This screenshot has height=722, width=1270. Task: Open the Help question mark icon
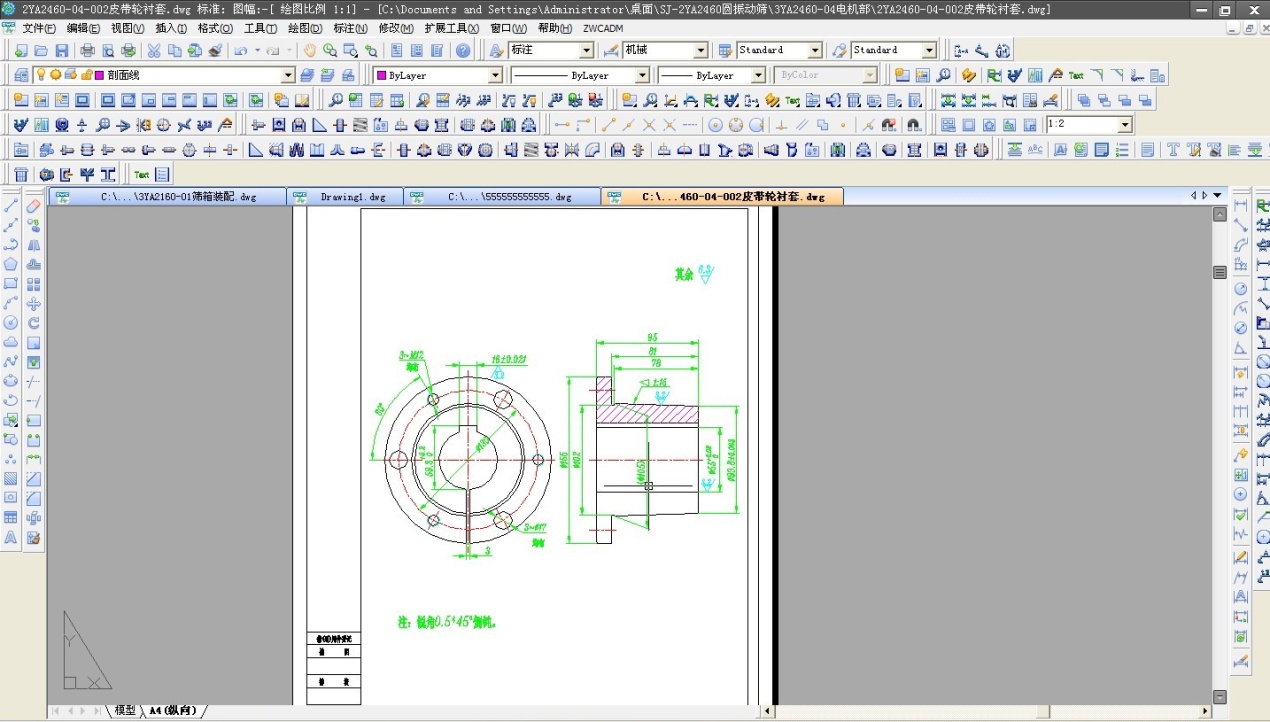click(x=463, y=50)
